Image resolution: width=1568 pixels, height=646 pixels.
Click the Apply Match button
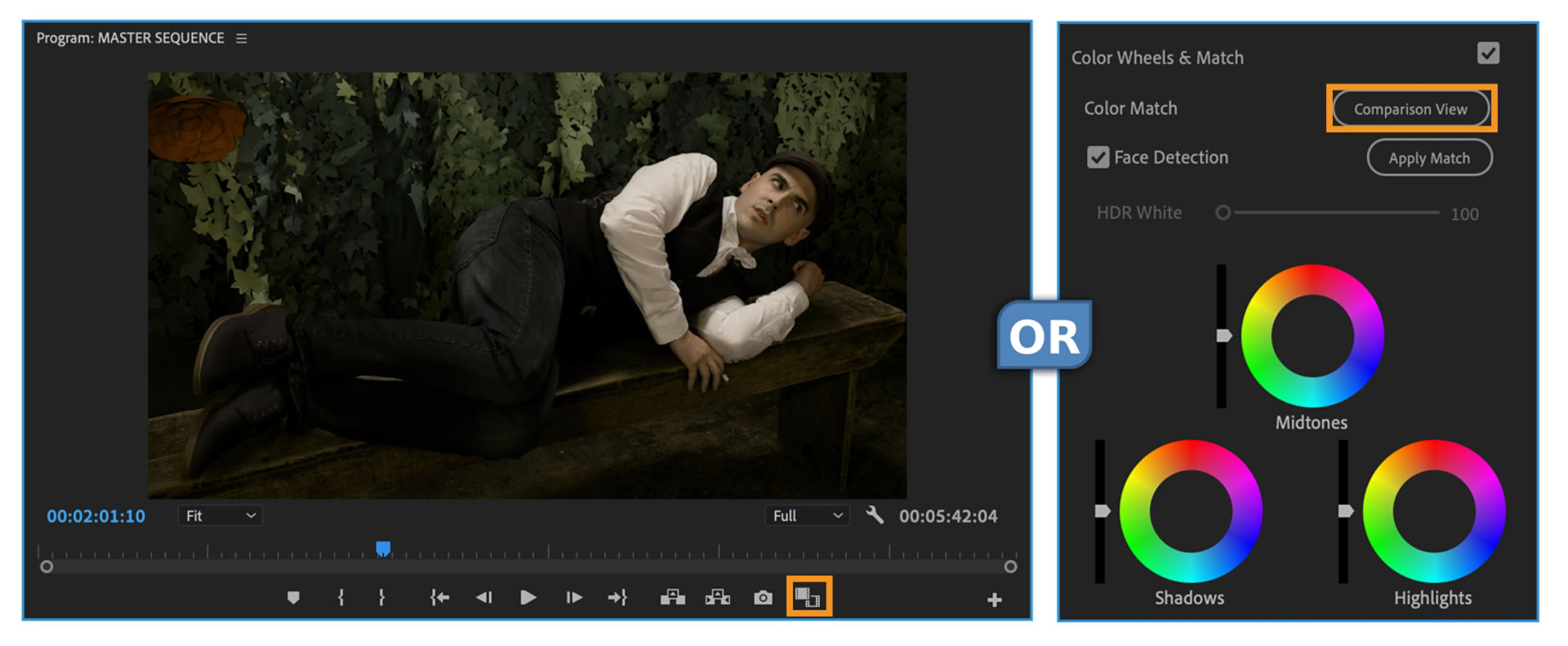coord(1429,158)
